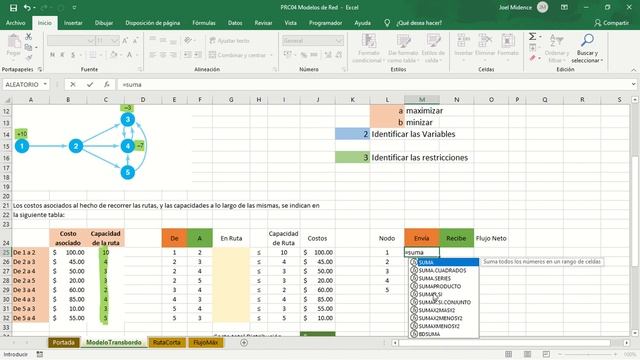Open the font size dropdown
The height and width of the screenshot is (360, 640).
coord(115,40)
